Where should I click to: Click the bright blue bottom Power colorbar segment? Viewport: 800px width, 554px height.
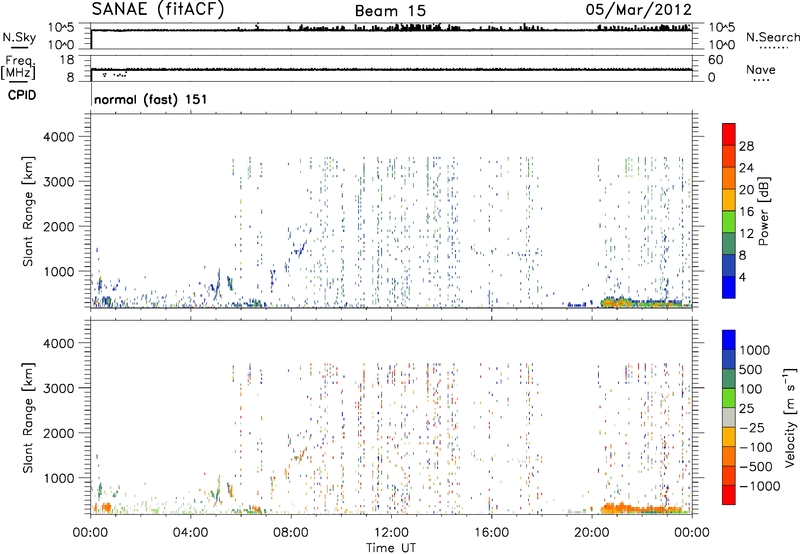point(729,287)
